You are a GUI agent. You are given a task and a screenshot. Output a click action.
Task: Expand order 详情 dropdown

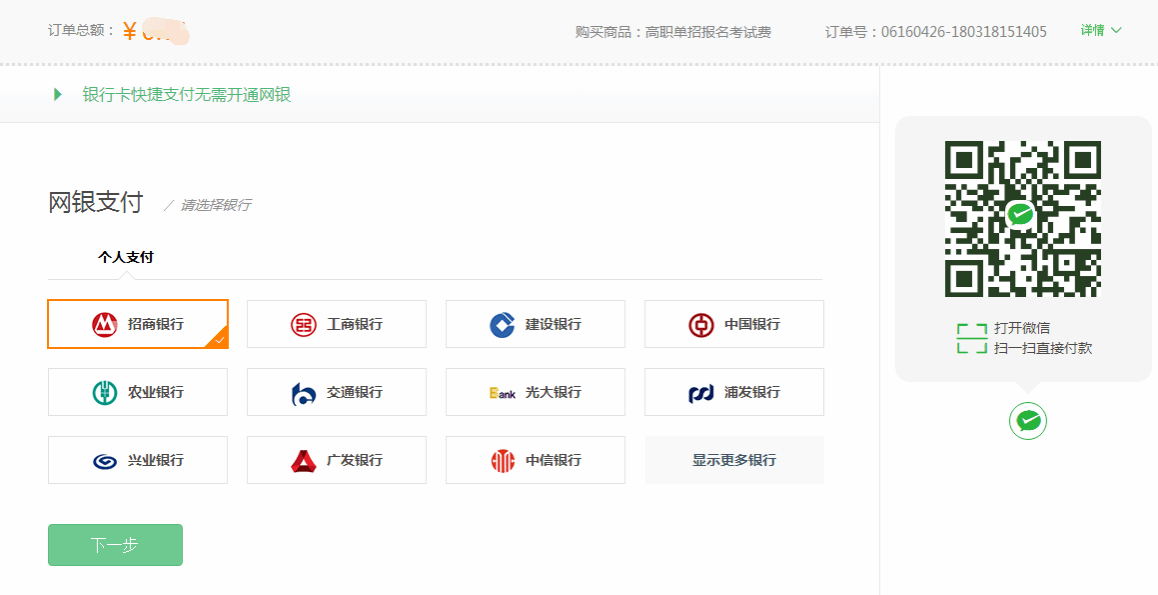[x=1101, y=30]
